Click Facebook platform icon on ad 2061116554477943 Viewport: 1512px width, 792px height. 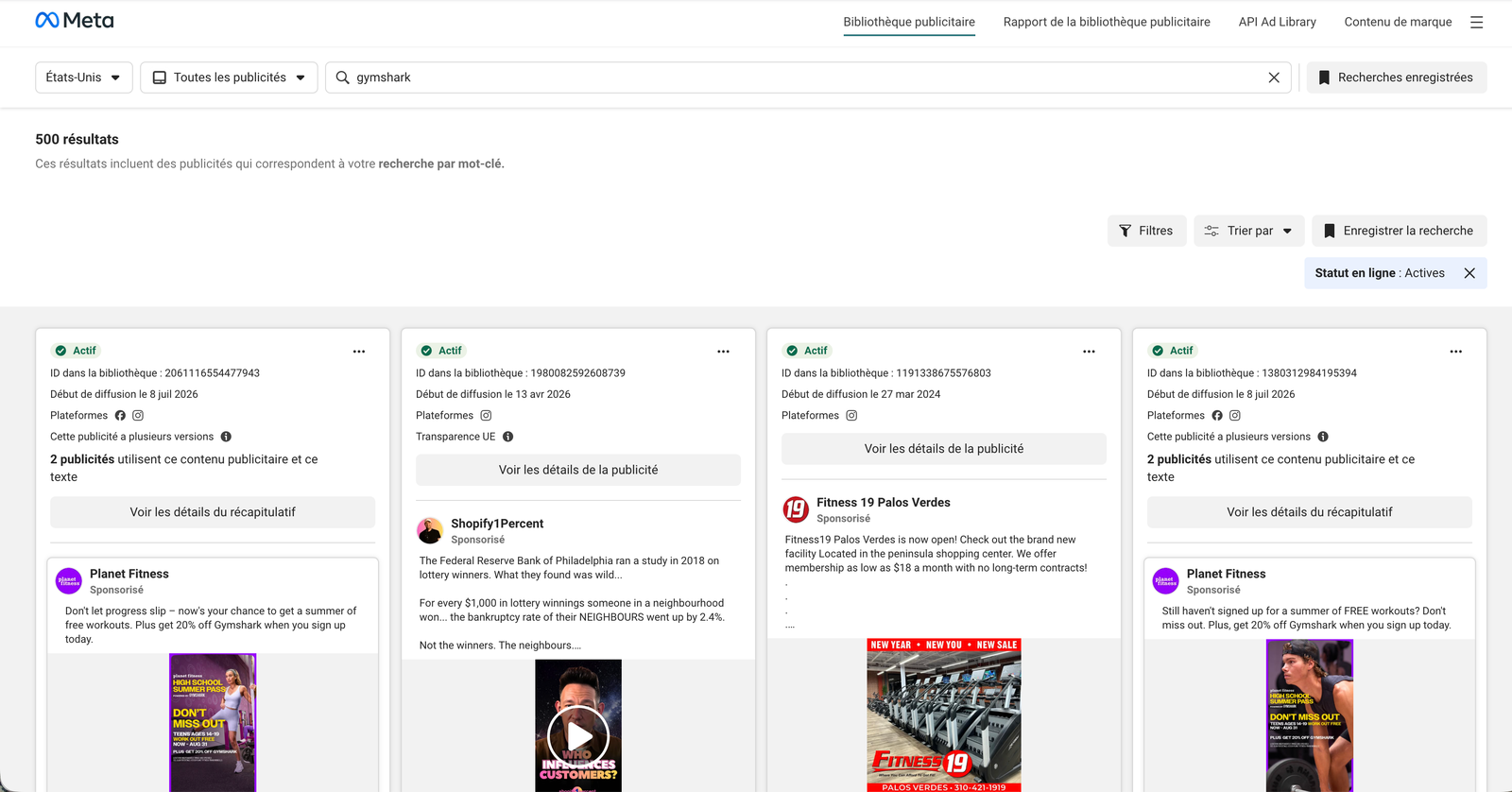tap(120, 416)
